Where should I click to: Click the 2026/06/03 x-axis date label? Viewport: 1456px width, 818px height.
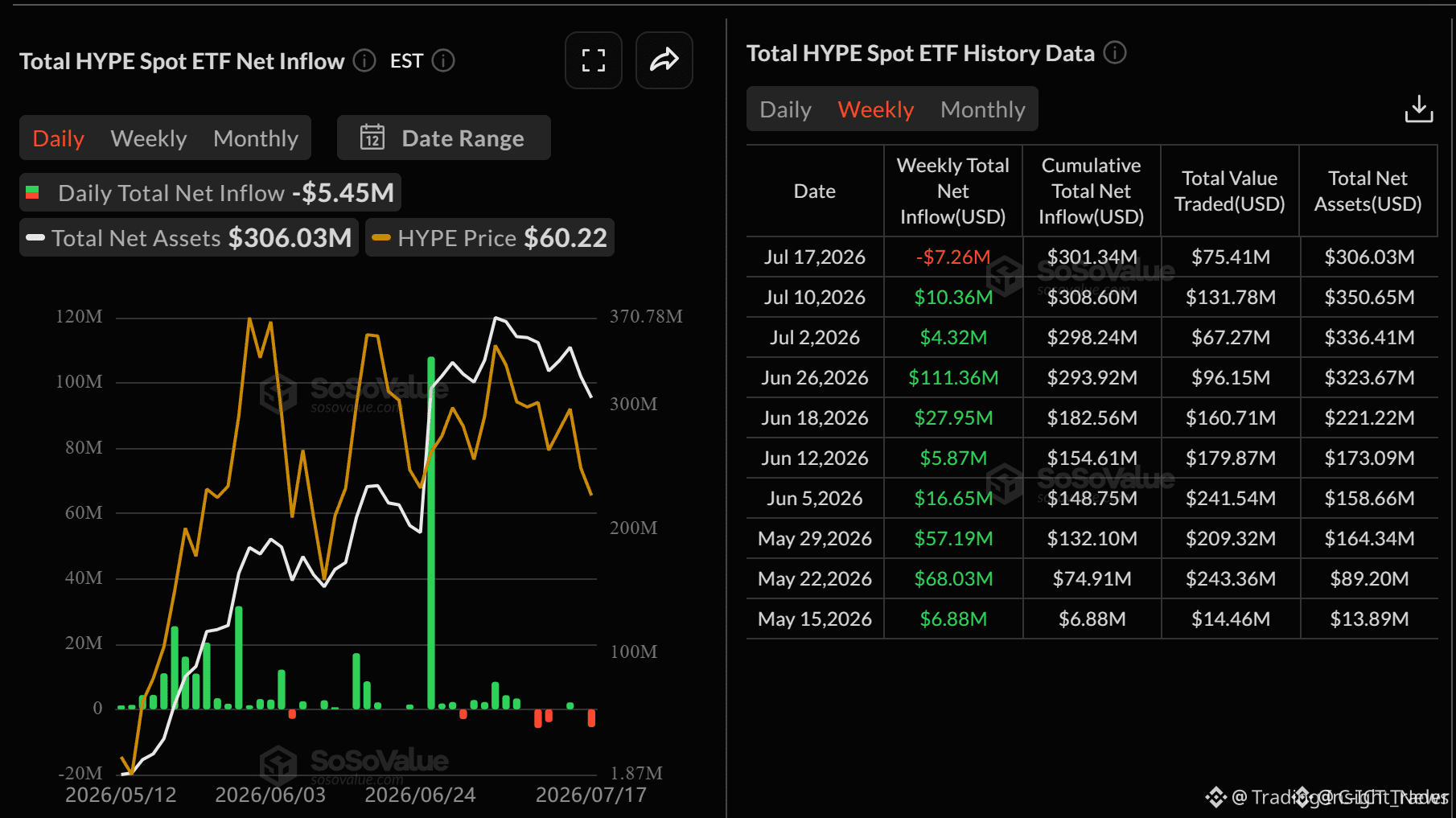270,795
